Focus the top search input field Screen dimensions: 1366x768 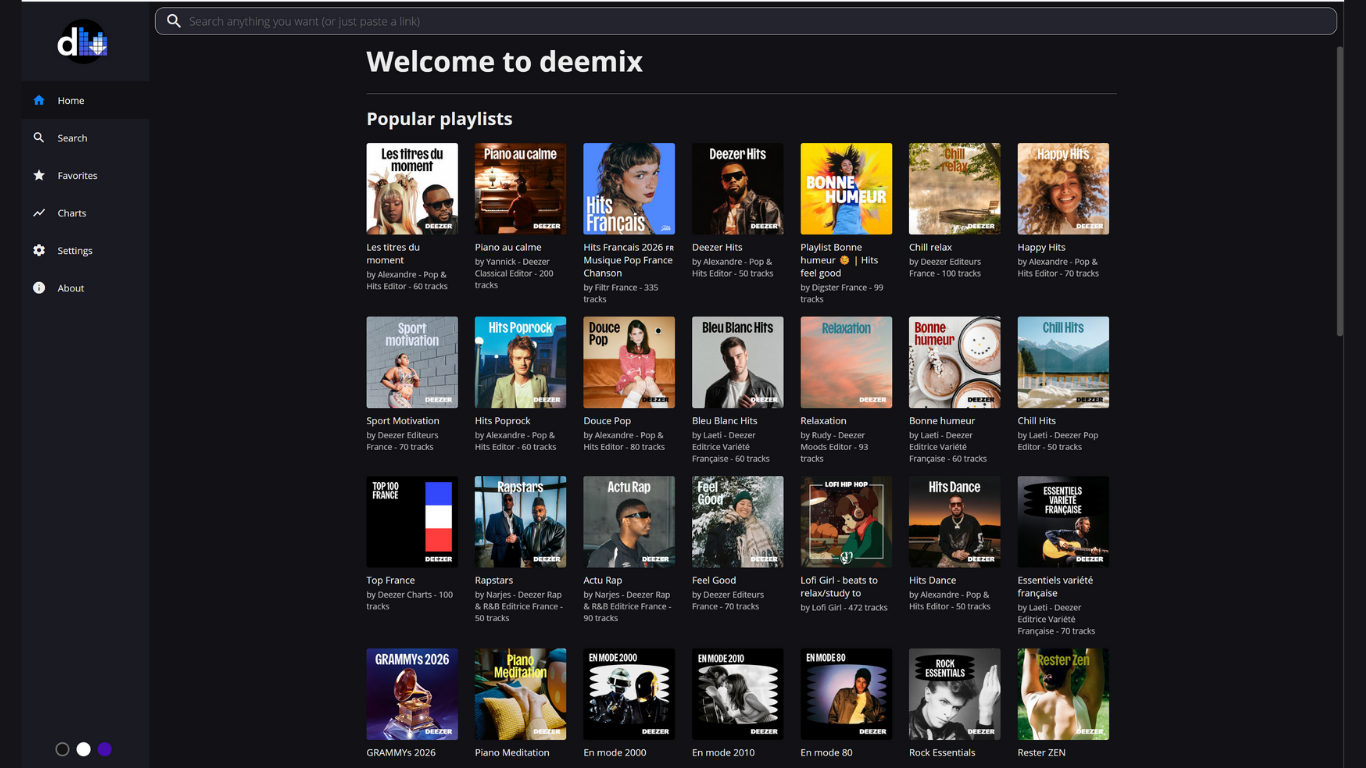pos(750,21)
